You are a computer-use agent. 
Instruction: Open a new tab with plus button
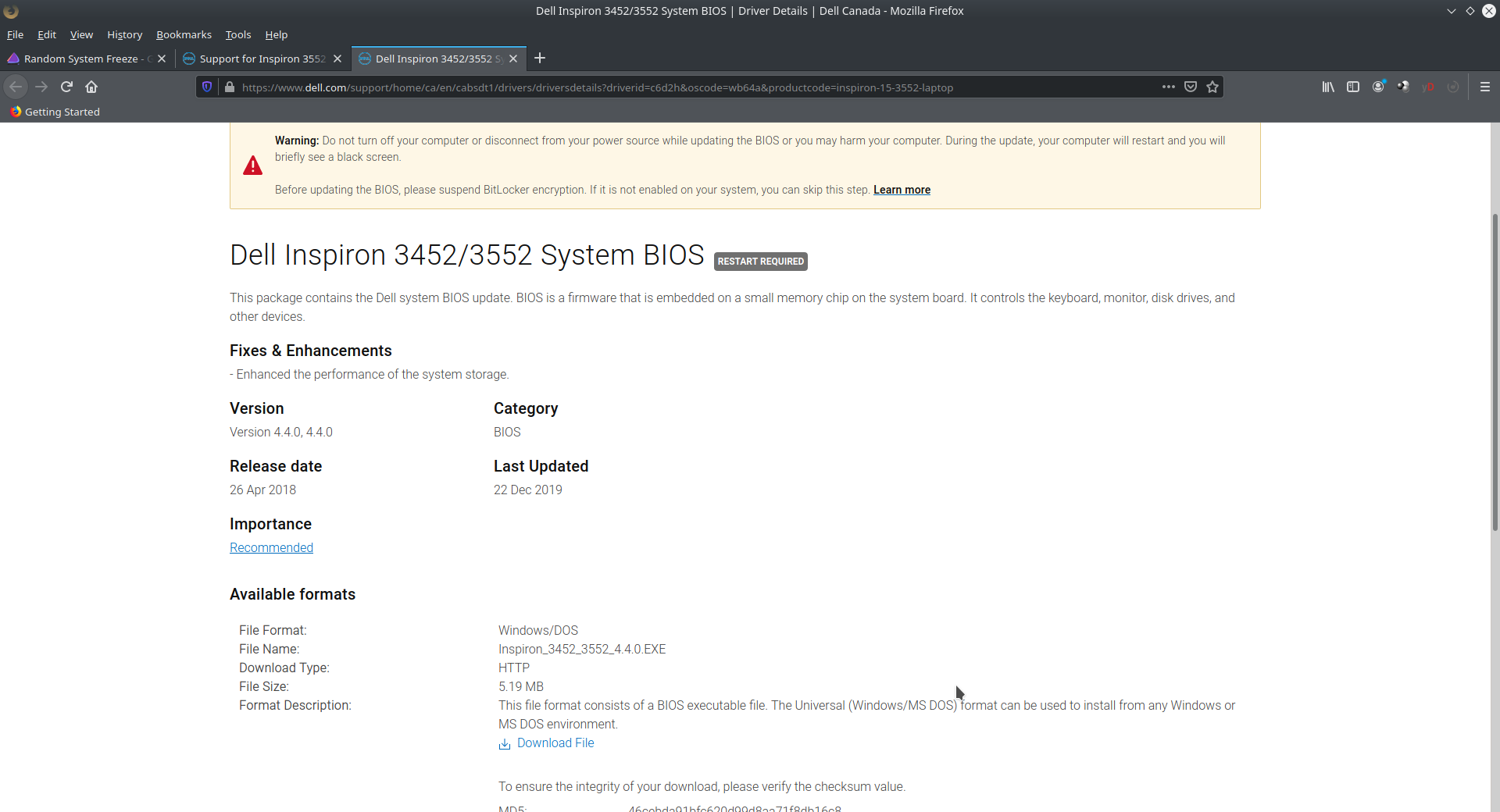pyautogui.click(x=540, y=58)
